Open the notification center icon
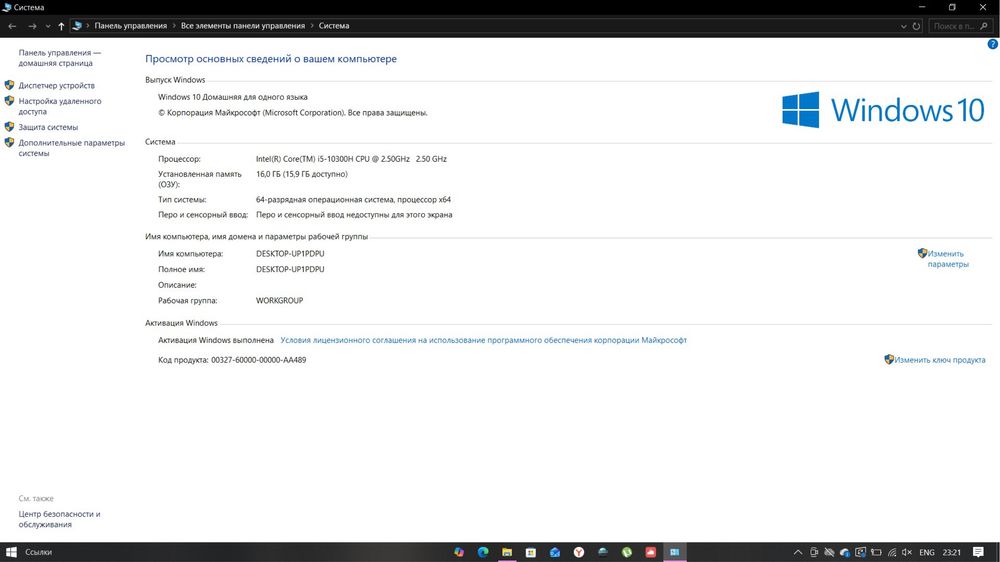The image size is (1000, 562). click(x=978, y=552)
